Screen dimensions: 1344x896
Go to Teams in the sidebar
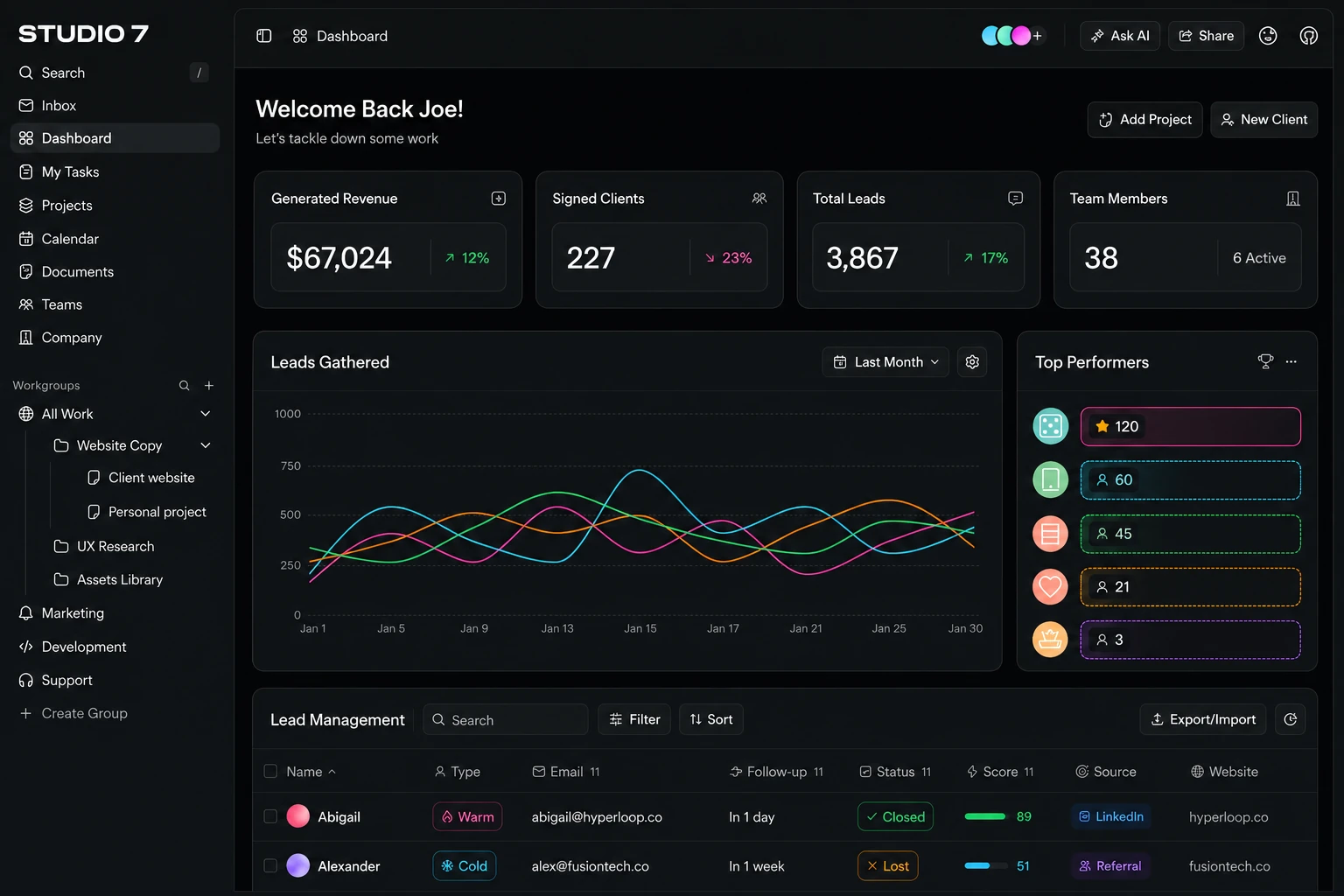[x=115, y=304]
